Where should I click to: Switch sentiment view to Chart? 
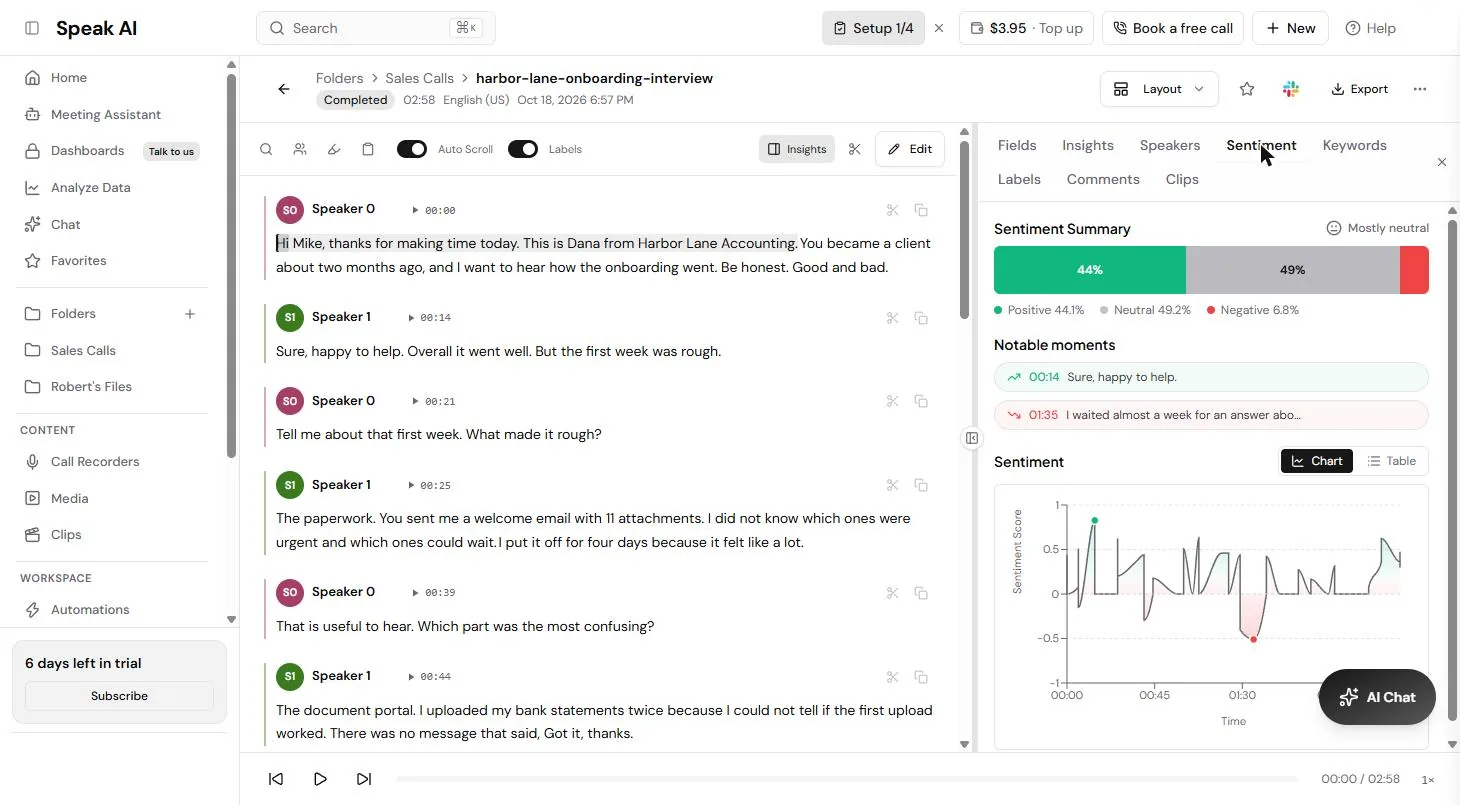point(1317,461)
